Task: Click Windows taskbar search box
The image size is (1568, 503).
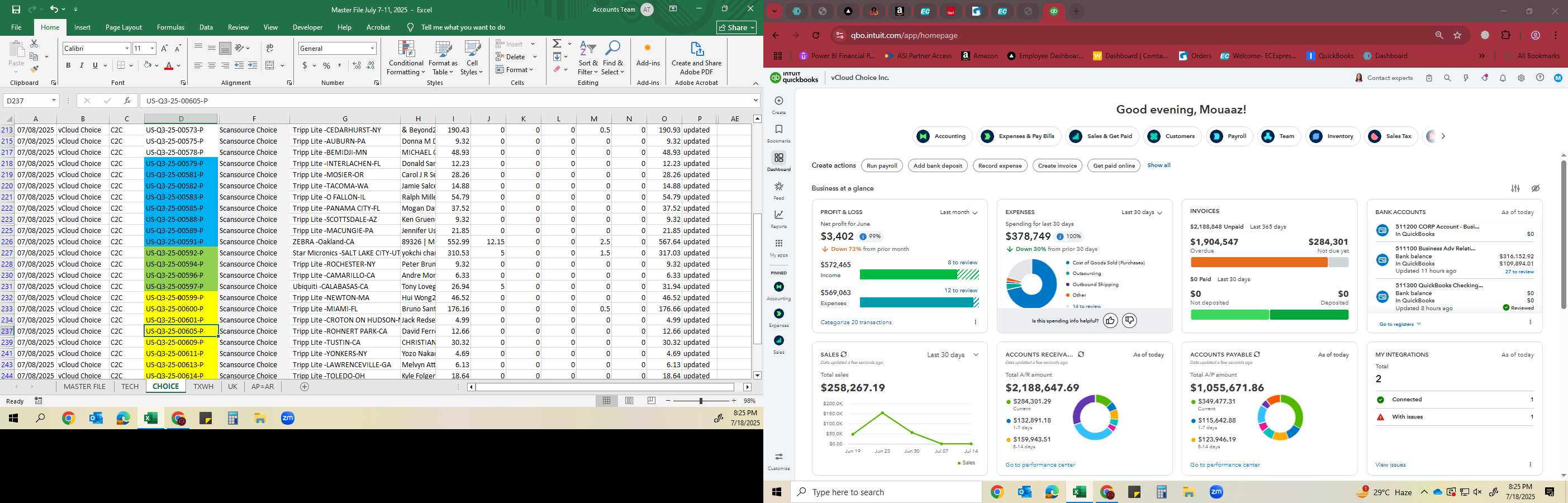Action: point(886,492)
